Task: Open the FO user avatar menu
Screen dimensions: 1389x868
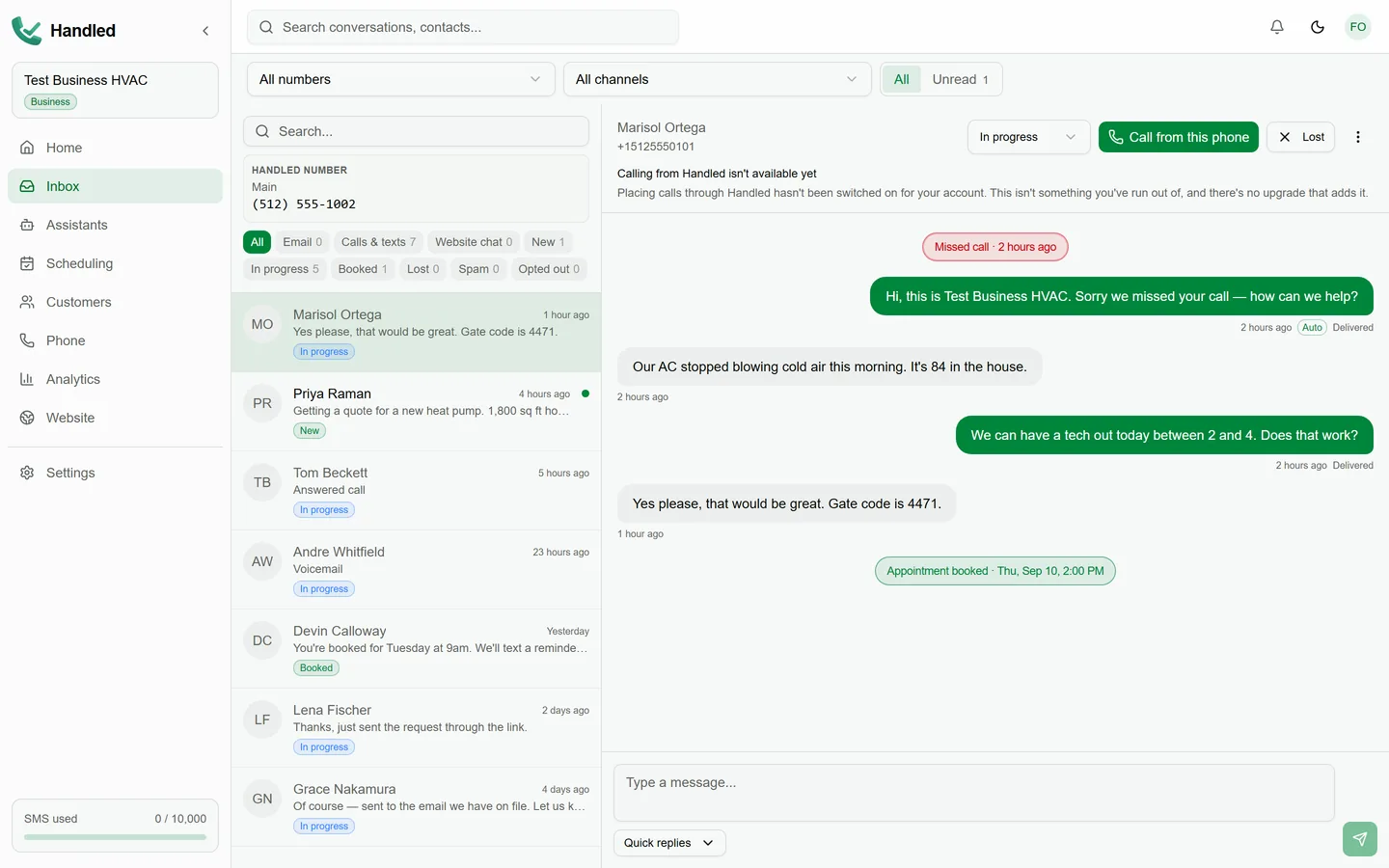Action: click(x=1358, y=27)
